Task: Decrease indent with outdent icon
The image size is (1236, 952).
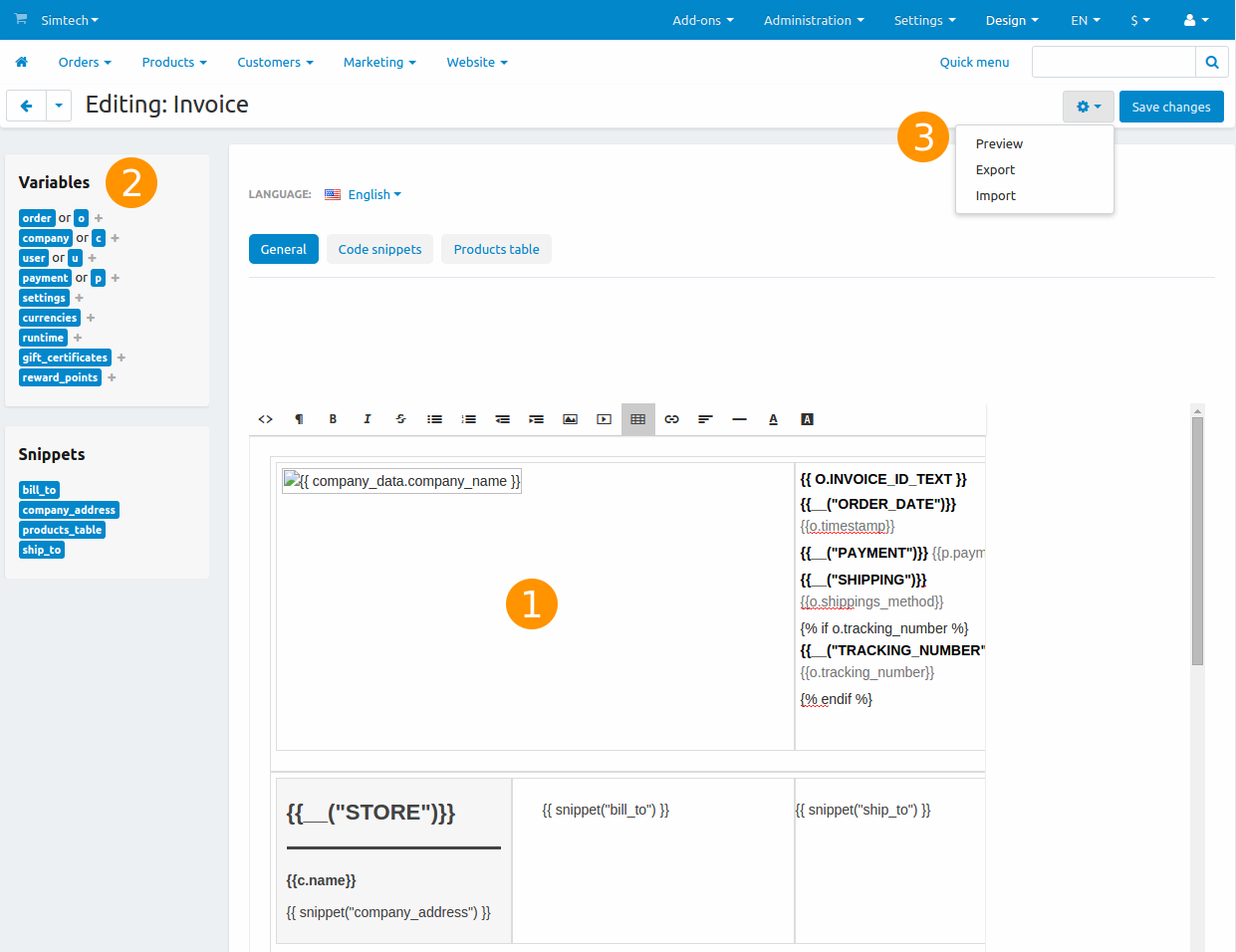Action: pos(502,419)
